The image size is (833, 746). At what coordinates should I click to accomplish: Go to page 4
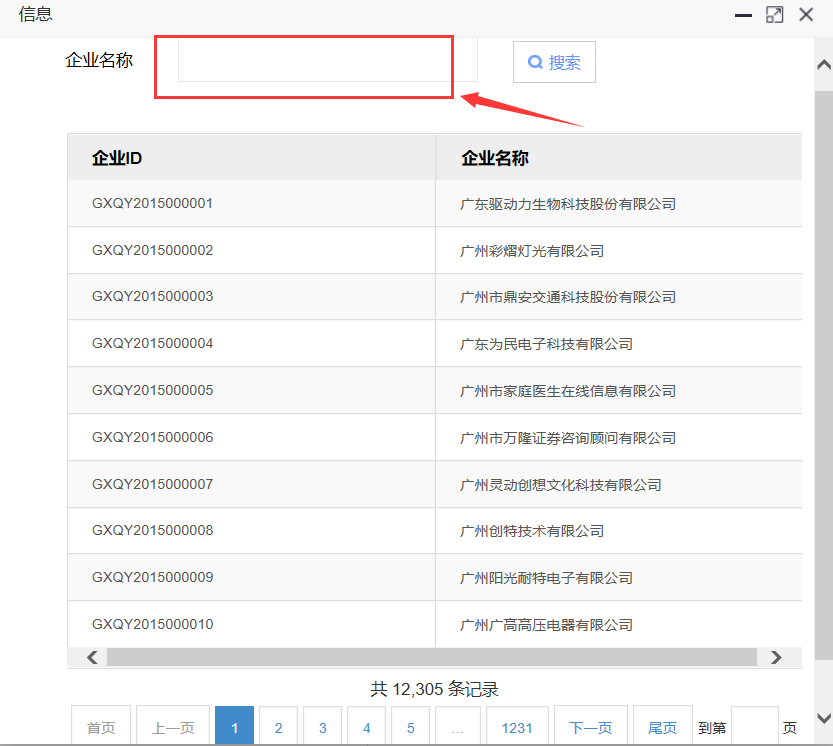tap(367, 727)
